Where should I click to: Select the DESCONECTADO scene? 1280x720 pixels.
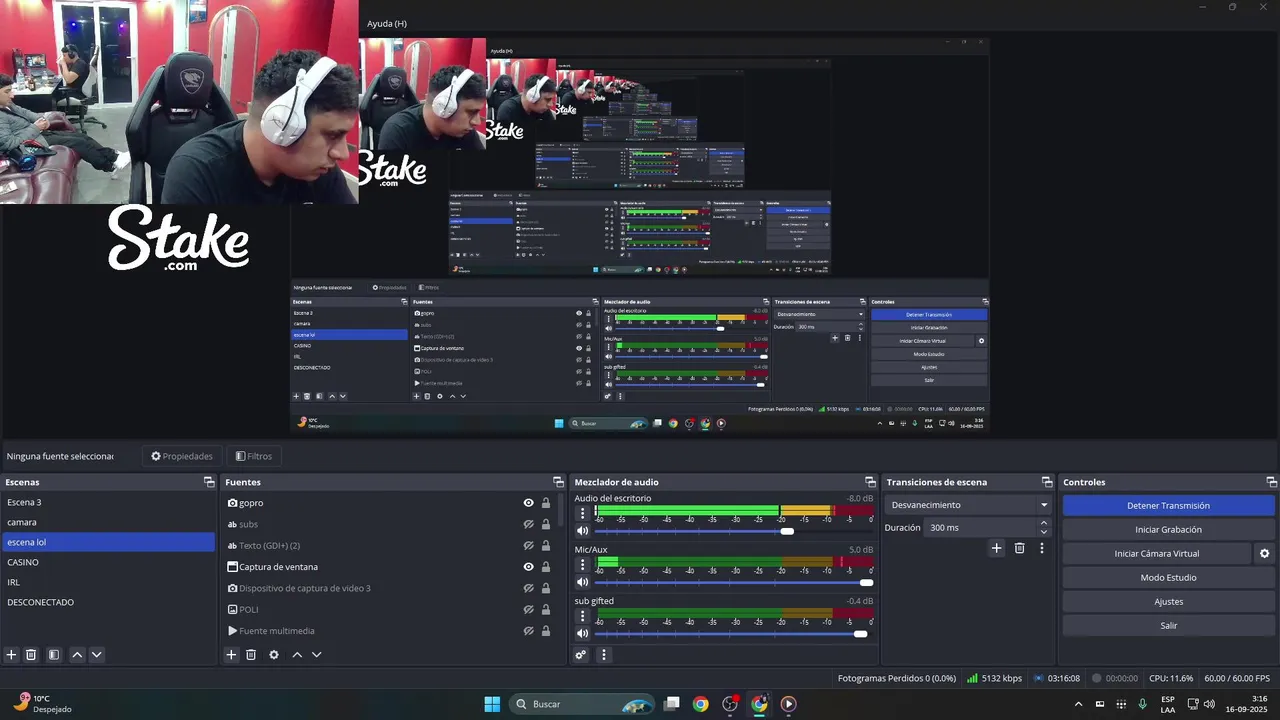click(108, 602)
